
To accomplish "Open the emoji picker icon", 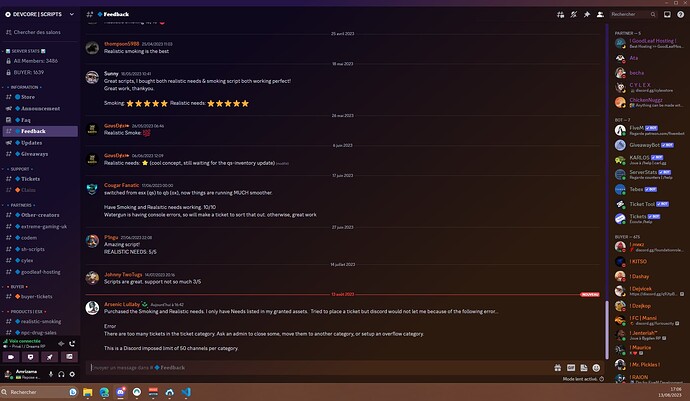I will tap(596, 368).
